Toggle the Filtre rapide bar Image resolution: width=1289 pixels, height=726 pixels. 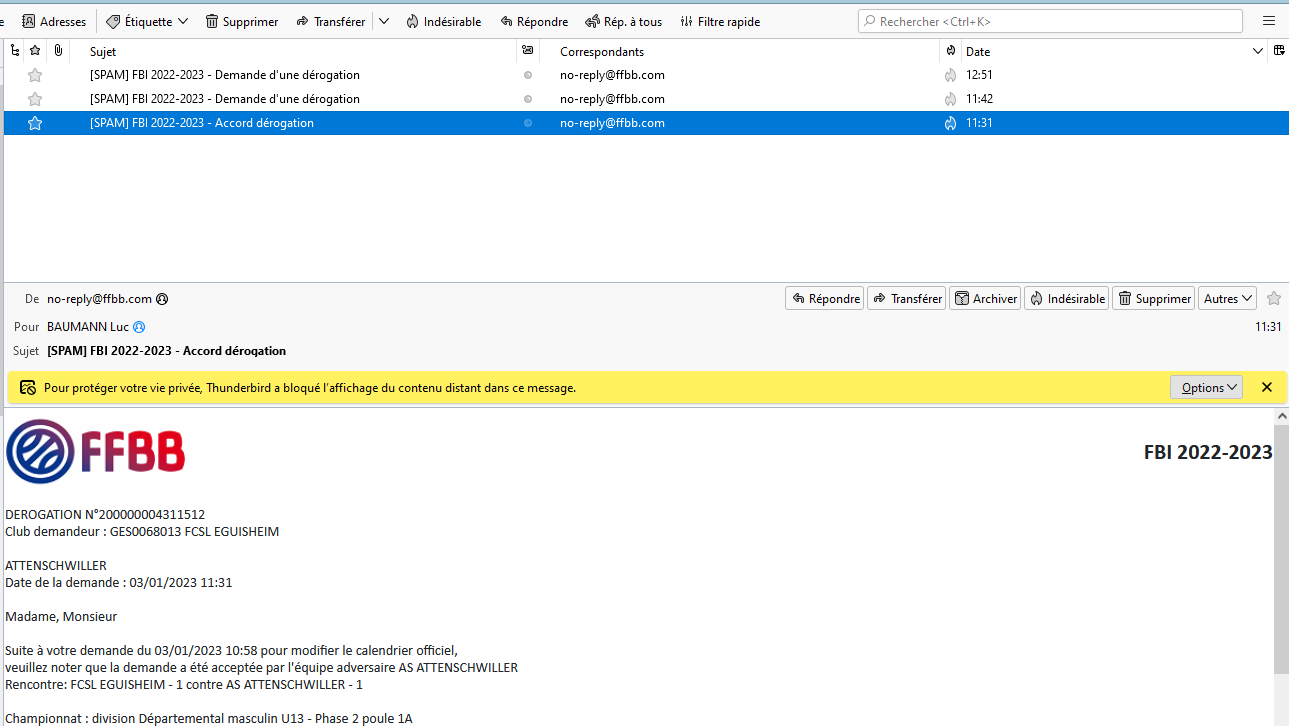pyautogui.click(x=720, y=21)
